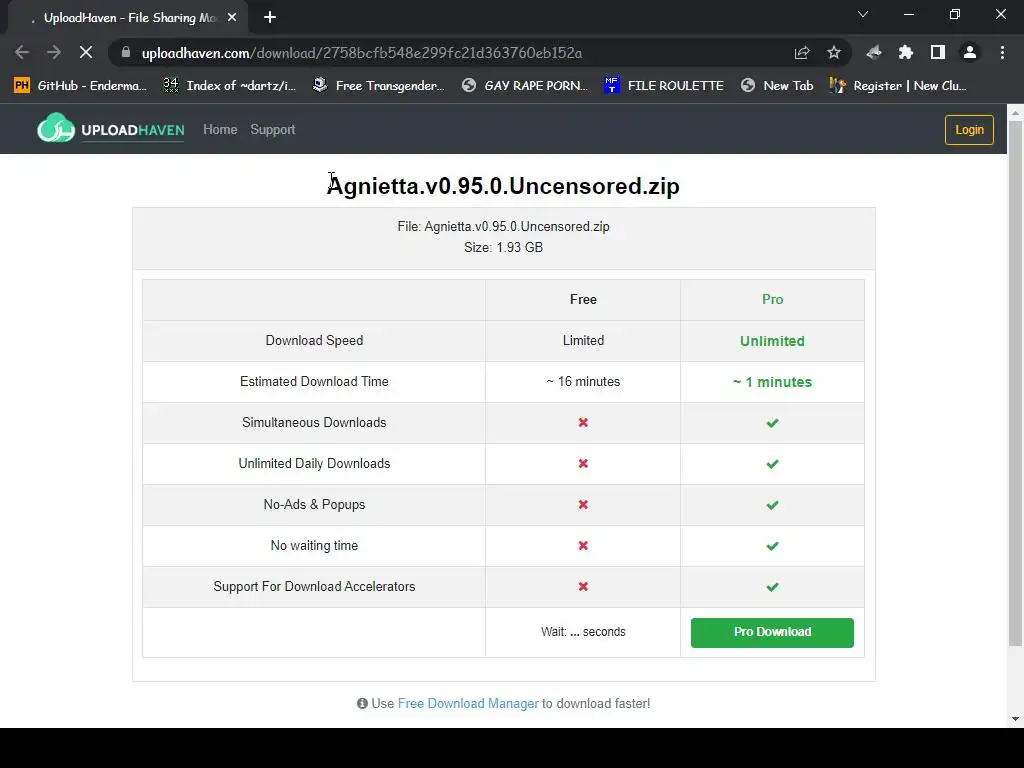Click the Estimated Download Time label

[x=314, y=381]
